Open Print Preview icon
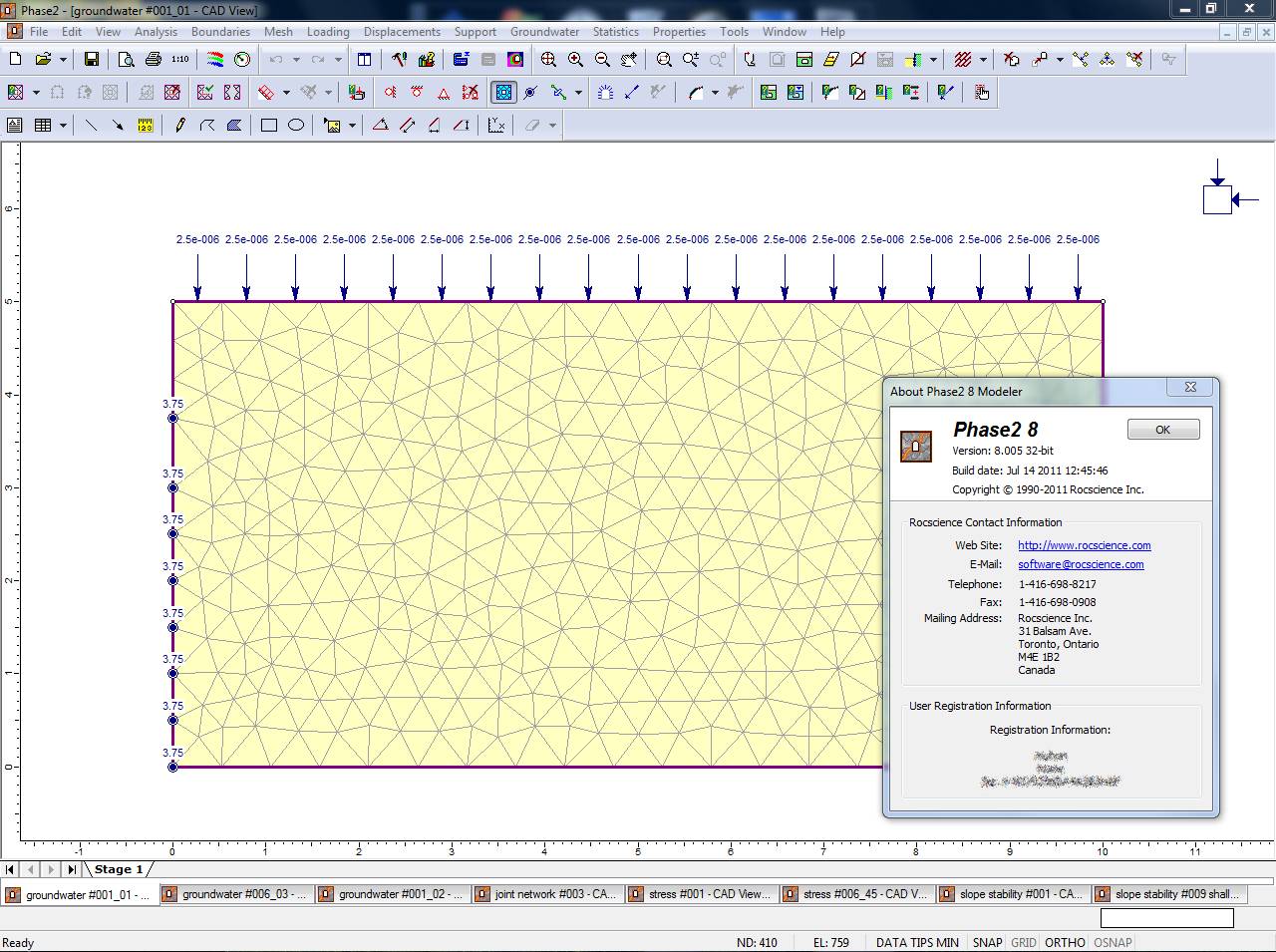Image resolution: width=1276 pixels, height=952 pixels. pyautogui.click(x=126, y=60)
